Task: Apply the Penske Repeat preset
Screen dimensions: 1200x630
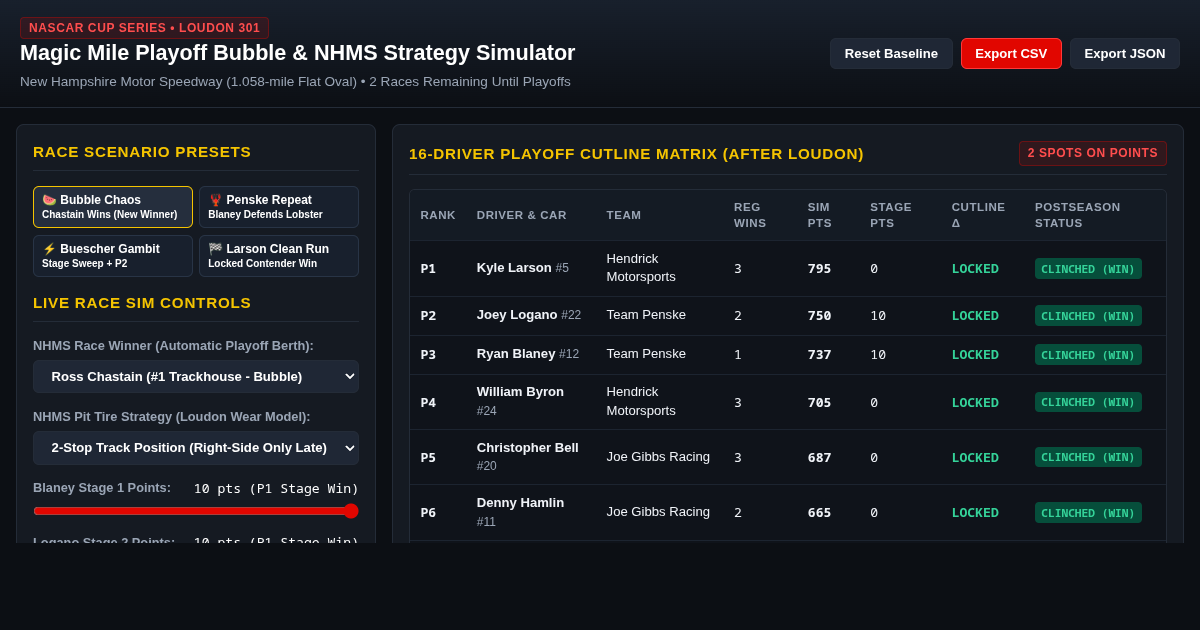Action: [x=279, y=207]
